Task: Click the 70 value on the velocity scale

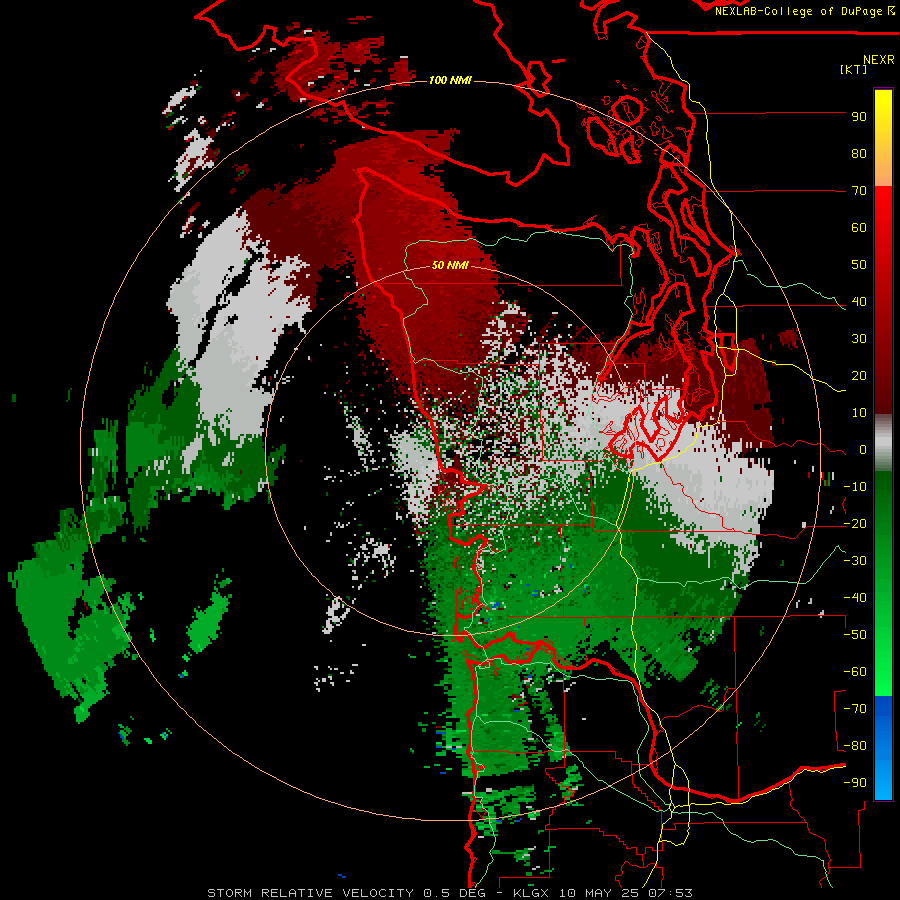Action: 859,191
